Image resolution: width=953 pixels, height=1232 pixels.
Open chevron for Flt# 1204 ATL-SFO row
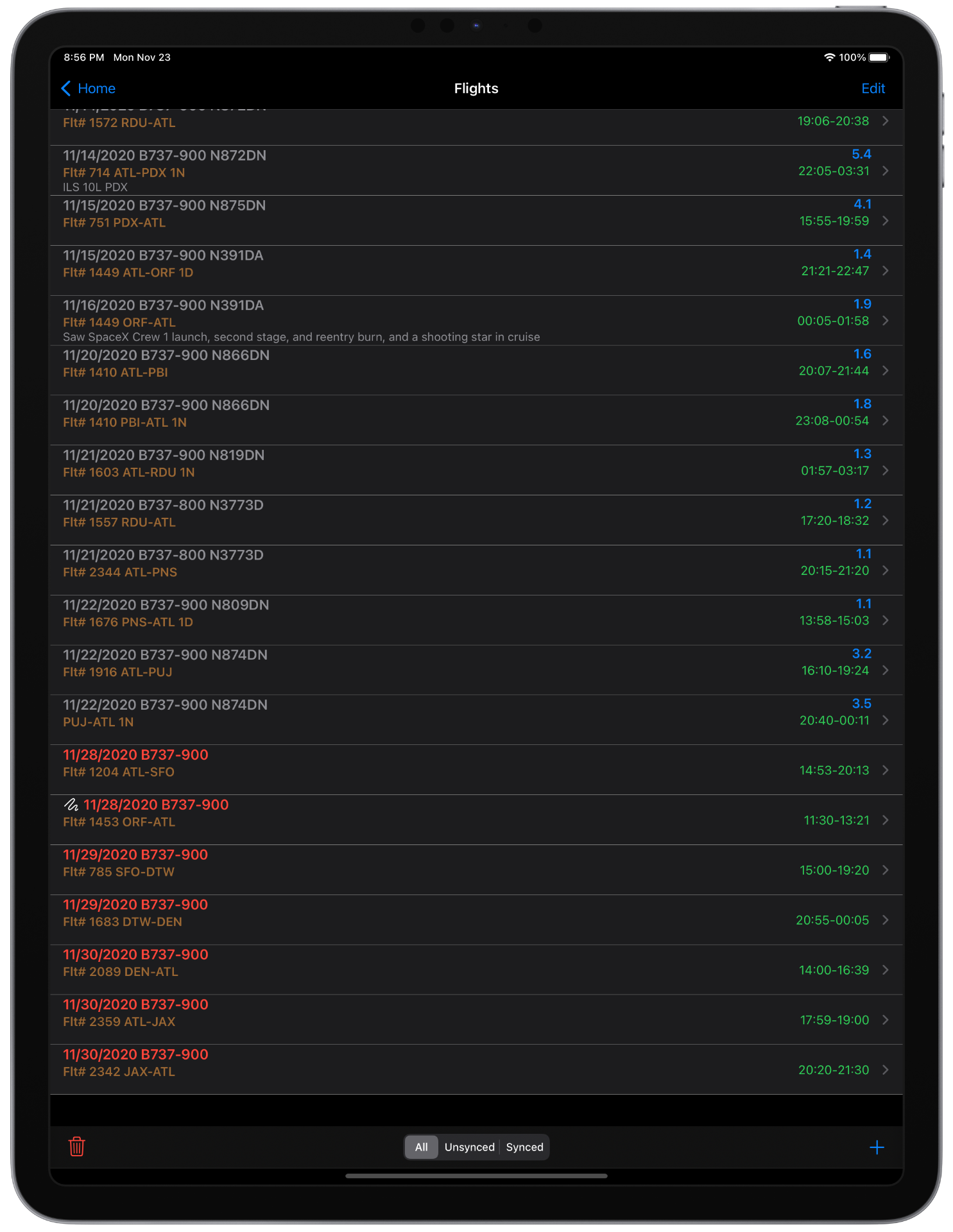[x=886, y=770]
